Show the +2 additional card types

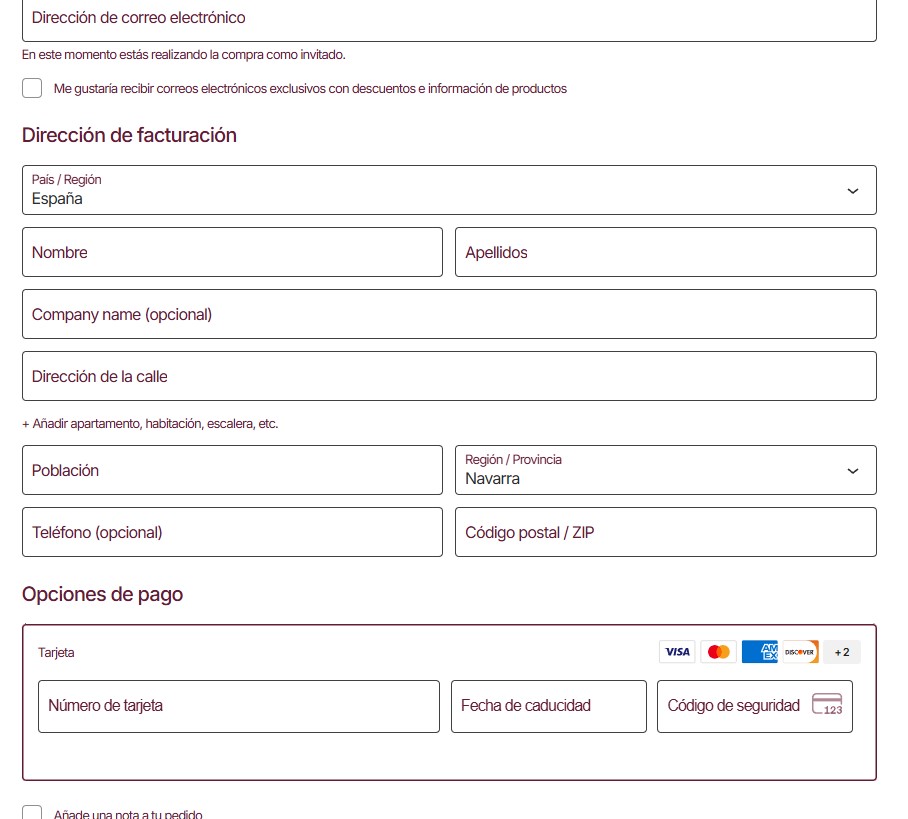click(x=842, y=652)
